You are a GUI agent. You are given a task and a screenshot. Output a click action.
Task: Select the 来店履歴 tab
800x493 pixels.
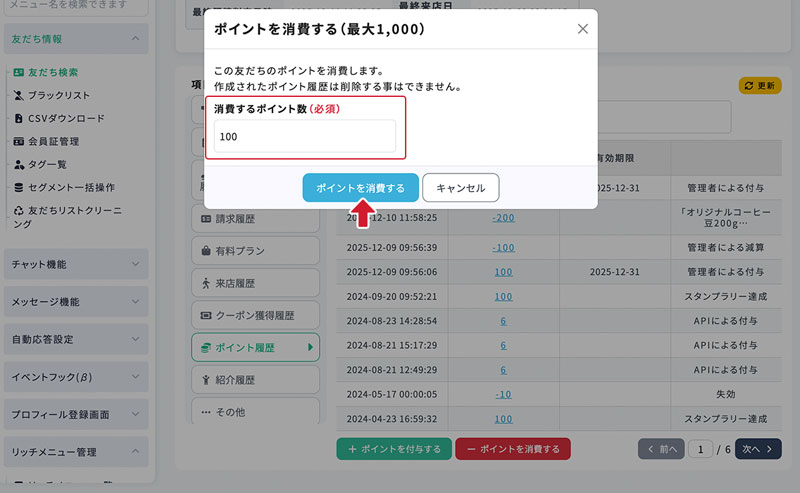pyautogui.click(x=255, y=284)
